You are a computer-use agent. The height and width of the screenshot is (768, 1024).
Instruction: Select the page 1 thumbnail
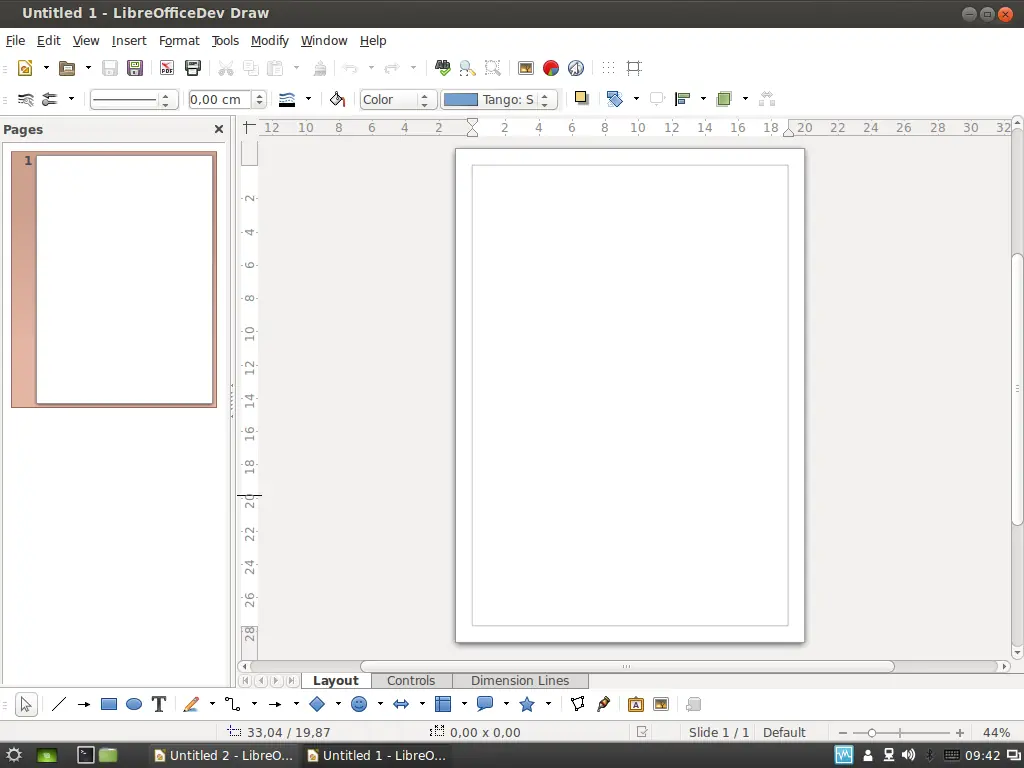pyautogui.click(x=114, y=280)
